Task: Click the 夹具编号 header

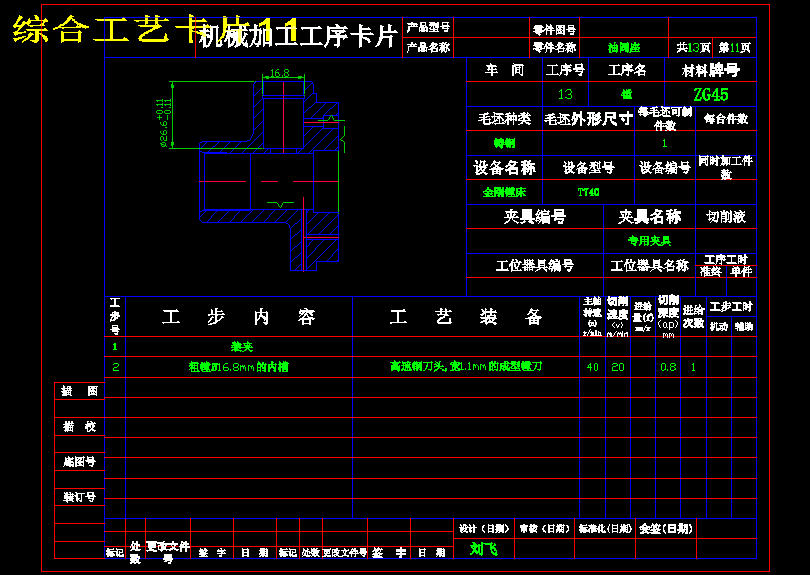Action: (535, 216)
